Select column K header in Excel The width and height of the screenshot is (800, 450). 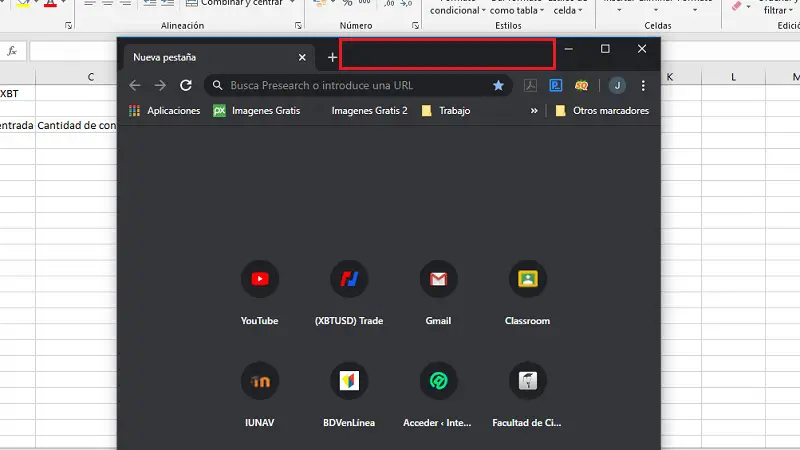[x=670, y=77]
